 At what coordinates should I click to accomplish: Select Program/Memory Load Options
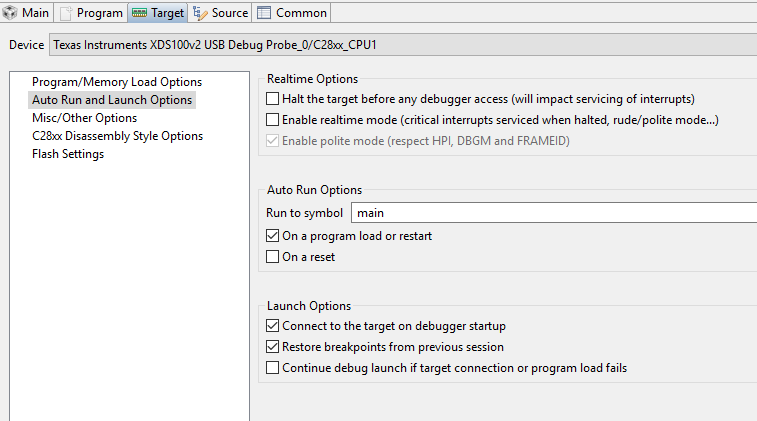(117, 82)
